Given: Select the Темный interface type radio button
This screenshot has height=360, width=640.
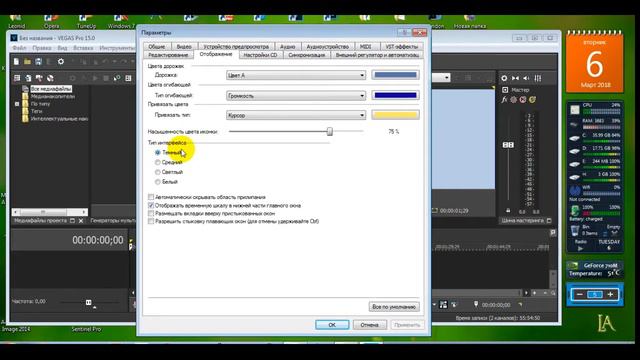Looking at the screenshot, I should point(158,152).
